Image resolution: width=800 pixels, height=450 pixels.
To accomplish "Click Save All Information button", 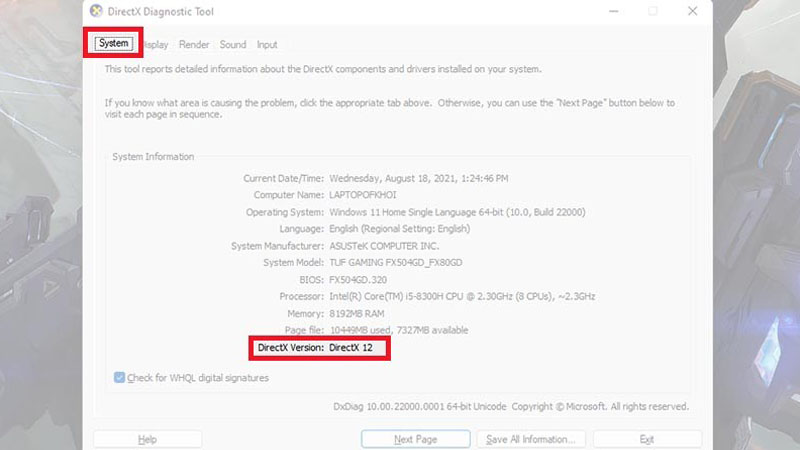I will [529, 439].
